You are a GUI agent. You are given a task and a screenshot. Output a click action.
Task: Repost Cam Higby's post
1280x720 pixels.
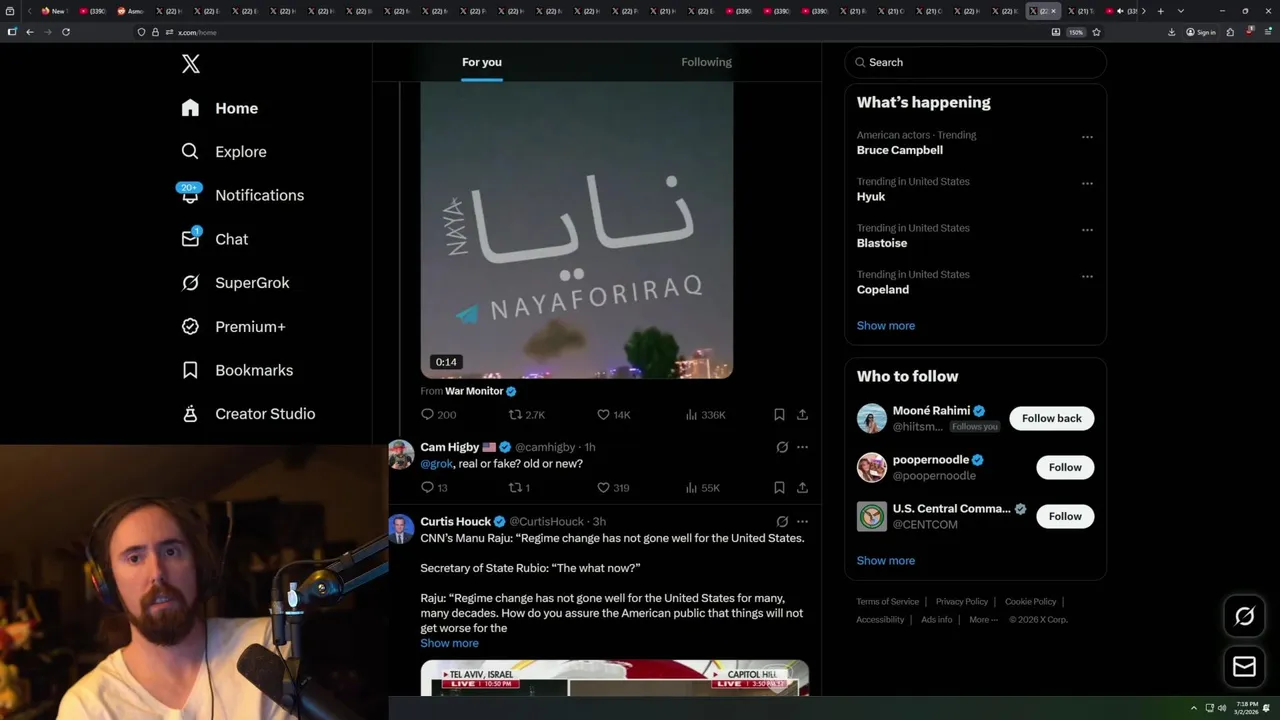(519, 488)
